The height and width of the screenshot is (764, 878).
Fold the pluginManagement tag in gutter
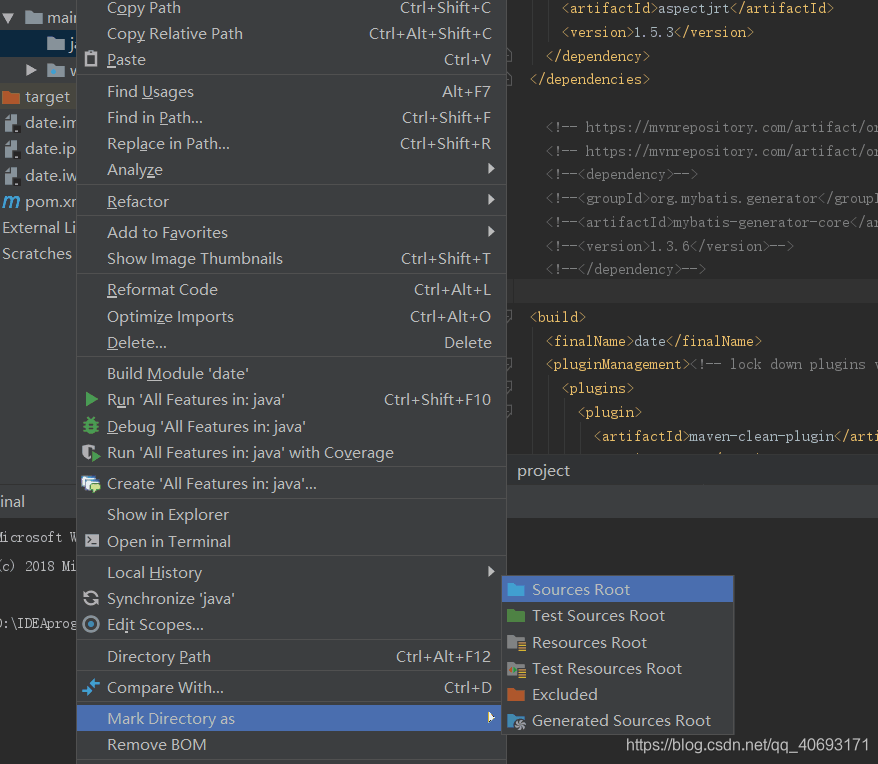(508, 364)
